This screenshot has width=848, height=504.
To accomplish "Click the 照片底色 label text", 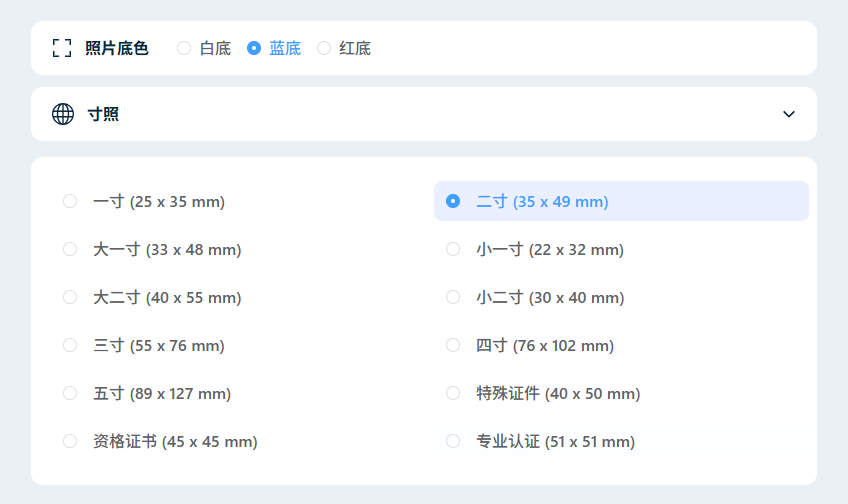I will [x=117, y=48].
